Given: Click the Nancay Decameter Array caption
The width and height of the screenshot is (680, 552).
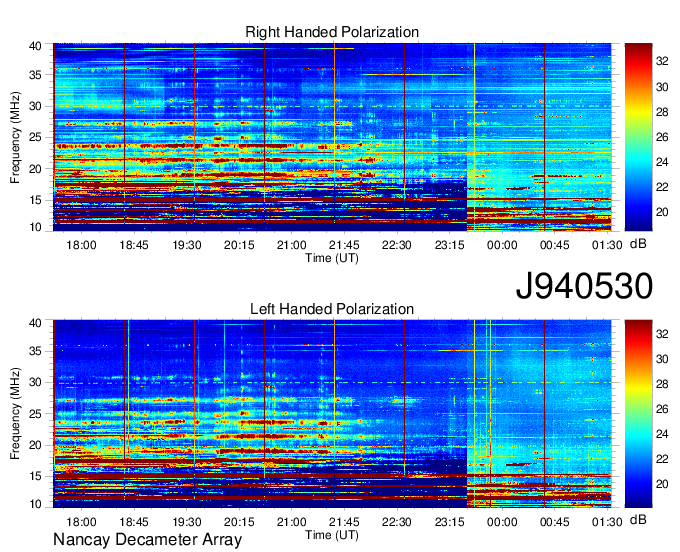Looking at the screenshot, I should [147, 540].
